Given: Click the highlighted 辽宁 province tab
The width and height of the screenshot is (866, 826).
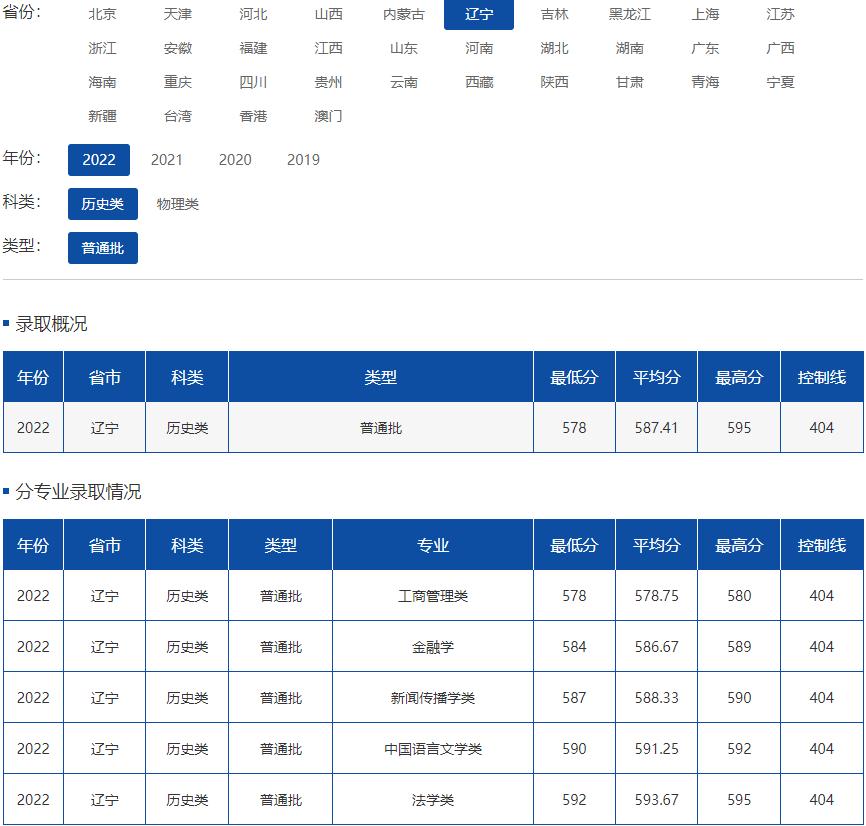Looking at the screenshot, I should click(481, 14).
